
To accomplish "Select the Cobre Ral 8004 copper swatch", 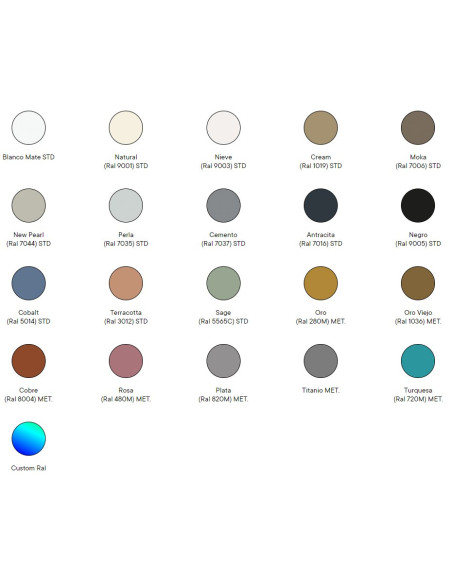I will (x=29, y=361).
